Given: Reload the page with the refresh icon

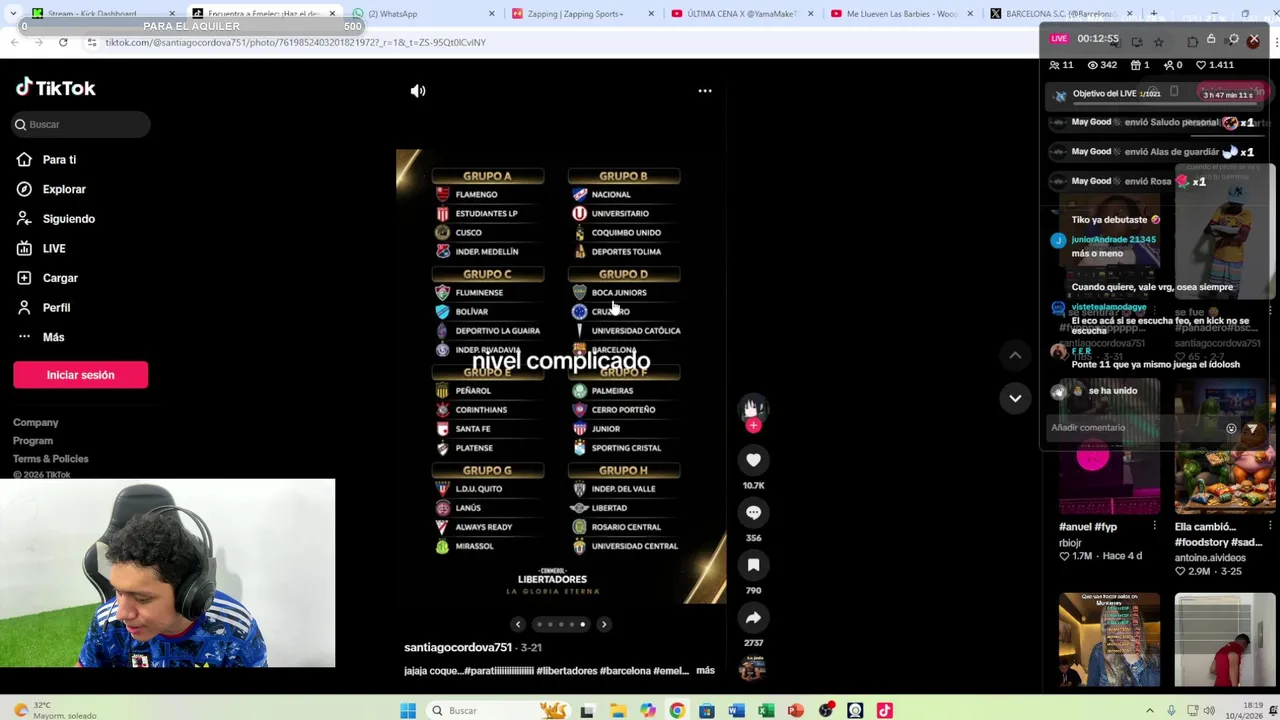Looking at the screenshot, I should coord(63,42).
